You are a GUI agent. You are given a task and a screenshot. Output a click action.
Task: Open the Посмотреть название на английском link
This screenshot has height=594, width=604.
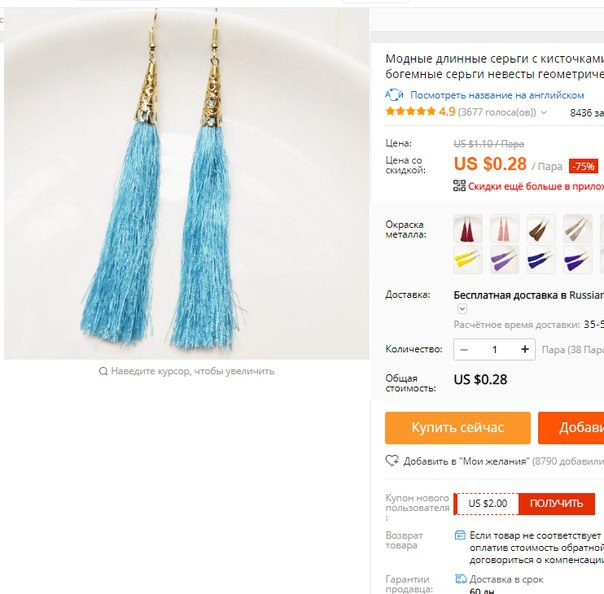[x=497, y=95]
